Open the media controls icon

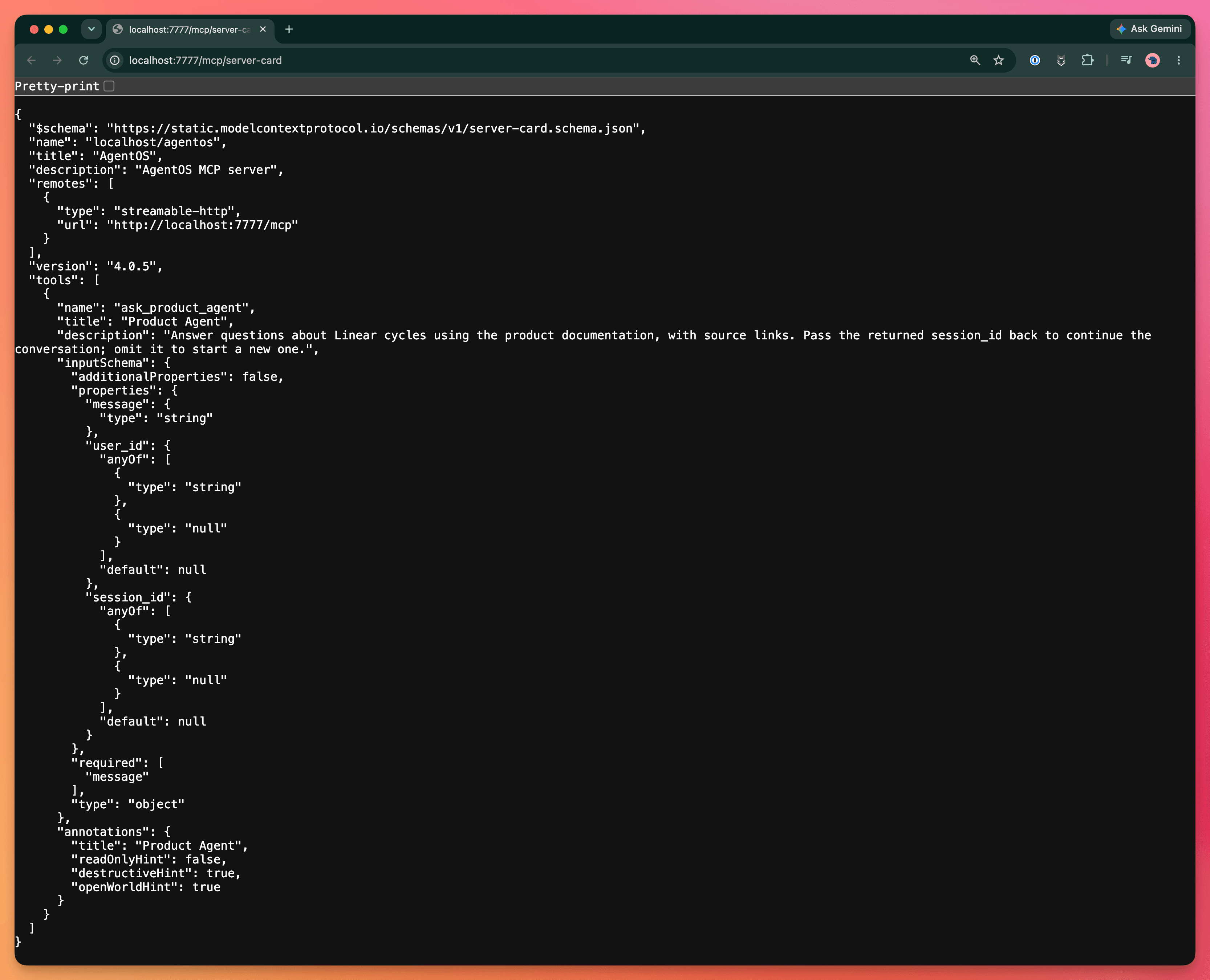pyautogui.click(x=1126, y=60)
